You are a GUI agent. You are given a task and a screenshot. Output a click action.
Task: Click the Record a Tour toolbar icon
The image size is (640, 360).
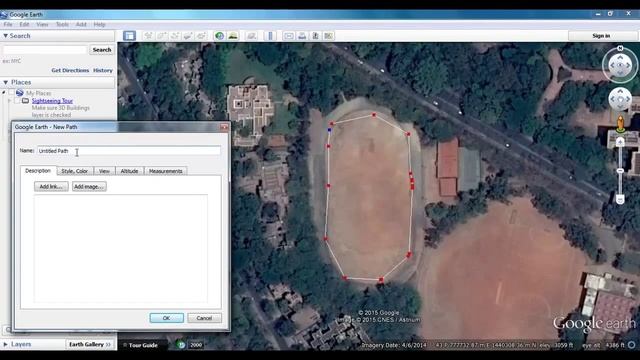[x=201, y=36]
